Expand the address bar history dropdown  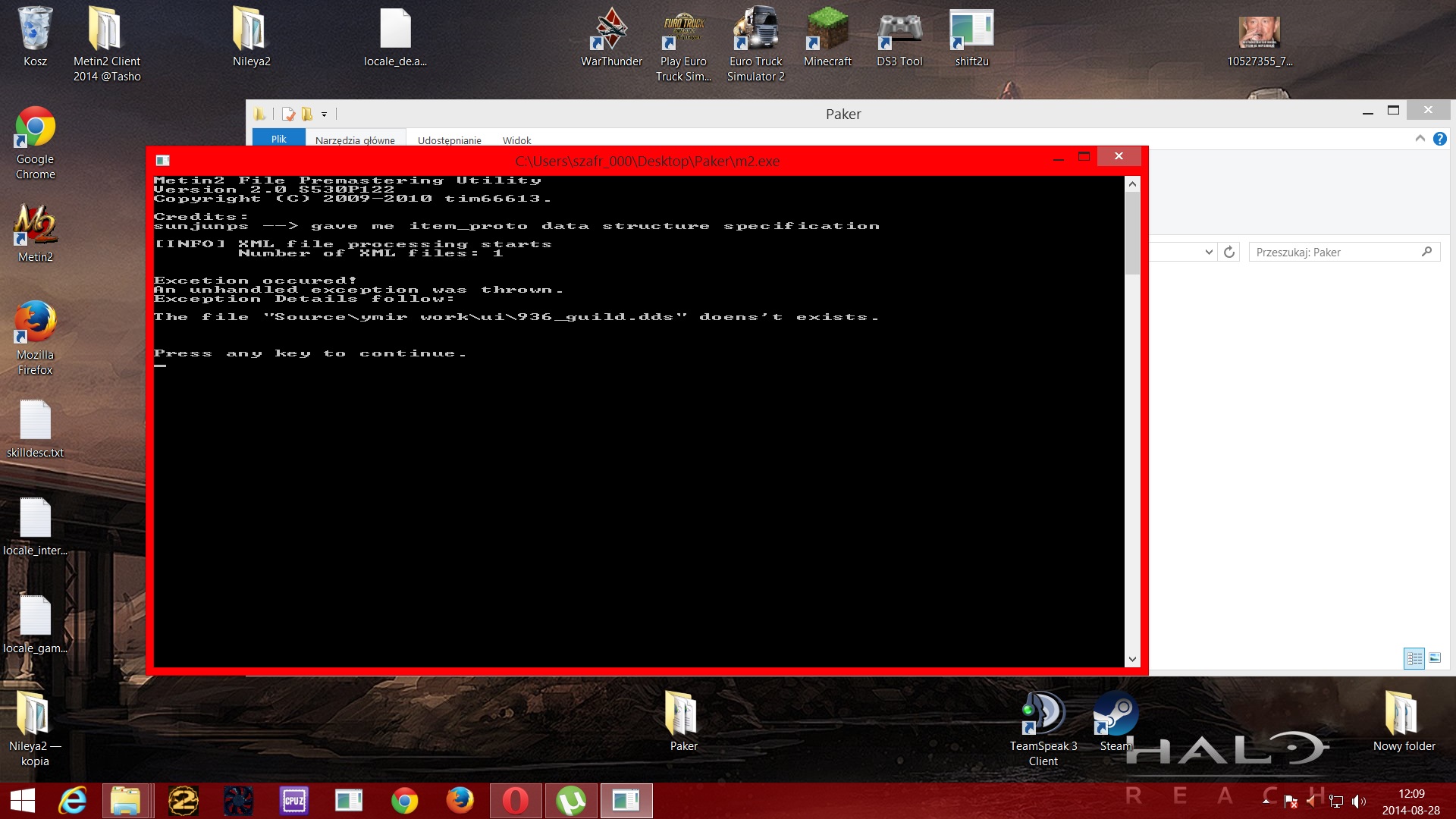tap(1209, 253)
